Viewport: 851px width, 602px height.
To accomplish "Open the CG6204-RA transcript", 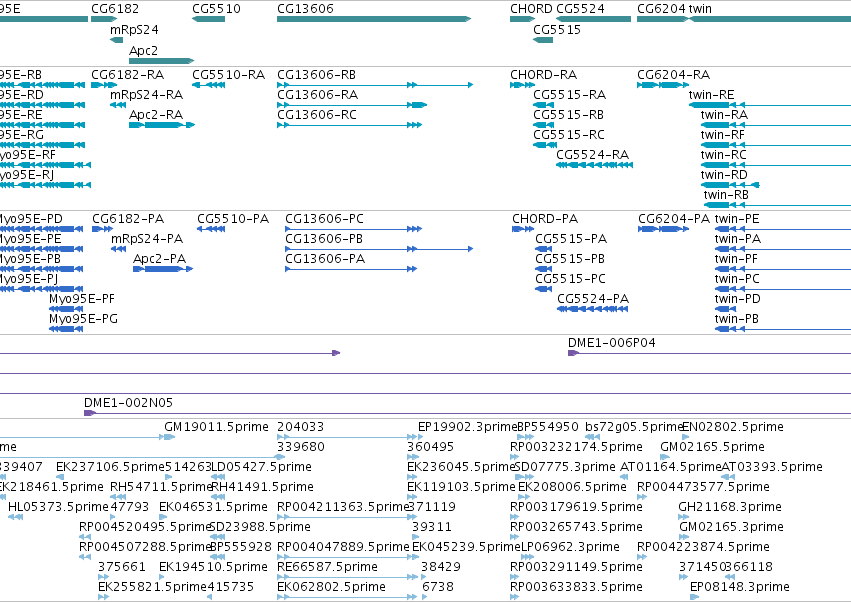I will click(663, 85).
